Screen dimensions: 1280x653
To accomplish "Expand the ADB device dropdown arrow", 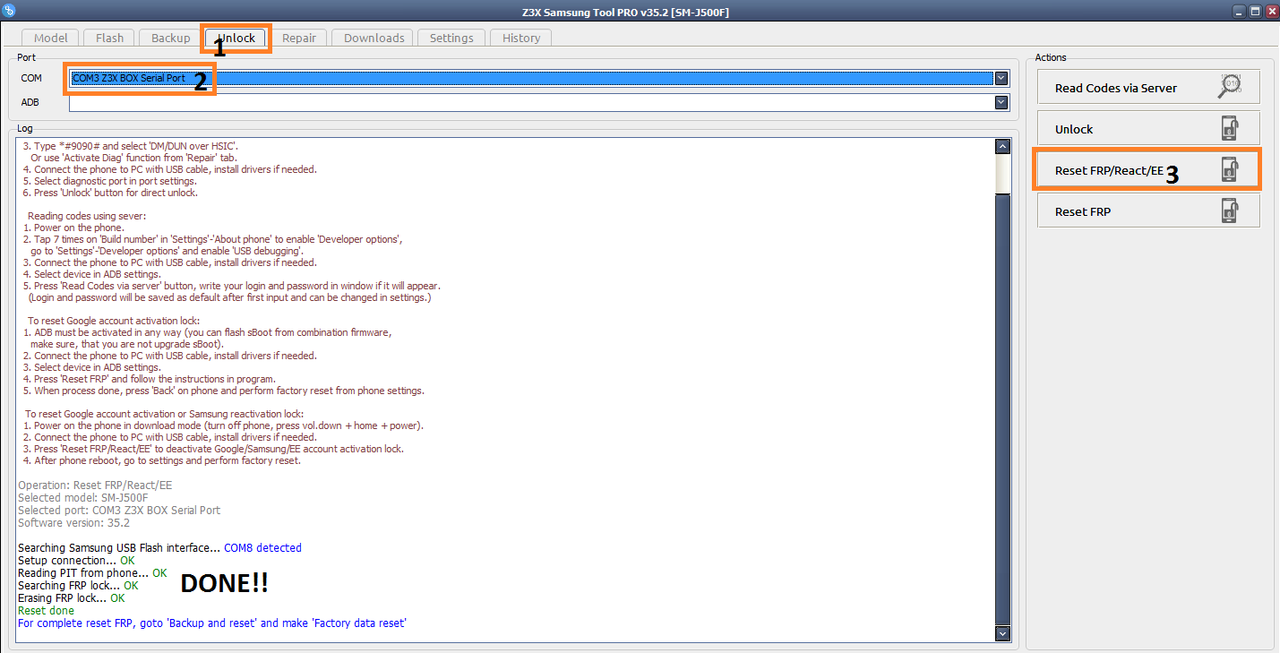I will click(1001, 102).
